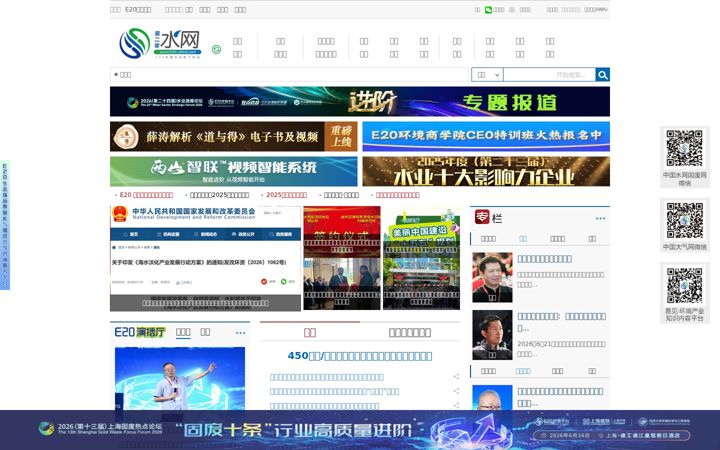Select the second tab beside E20演播厅
This screenshot has height=450, width=720.
(x=205, y=332)
